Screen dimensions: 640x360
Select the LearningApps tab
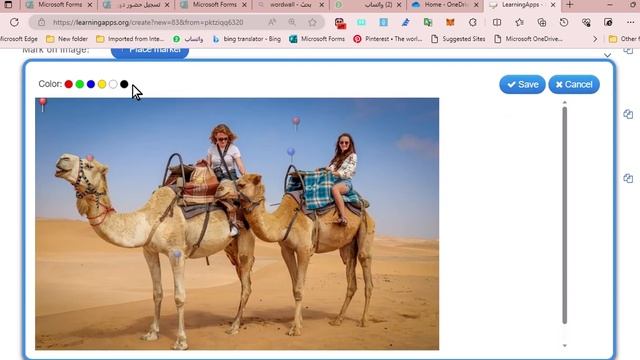522,5
